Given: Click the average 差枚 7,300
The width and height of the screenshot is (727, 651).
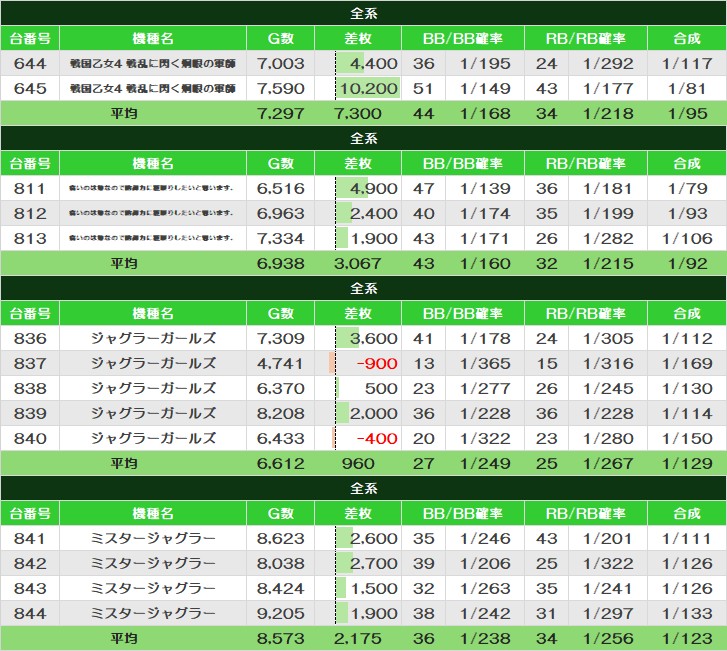Looking at the screenshot, I should tap(358, 114).
